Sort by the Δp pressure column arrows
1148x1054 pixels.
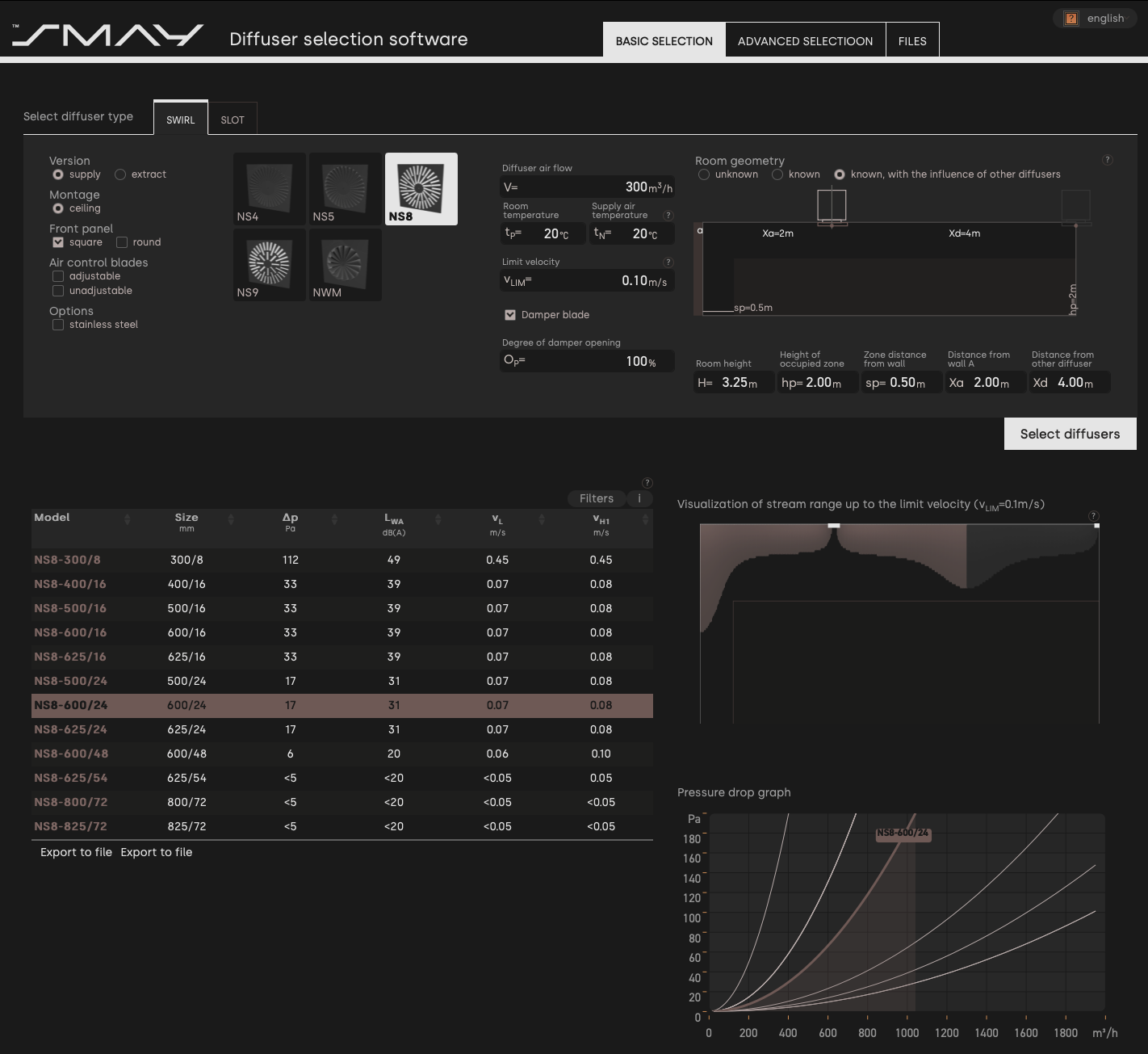(334, 519)
